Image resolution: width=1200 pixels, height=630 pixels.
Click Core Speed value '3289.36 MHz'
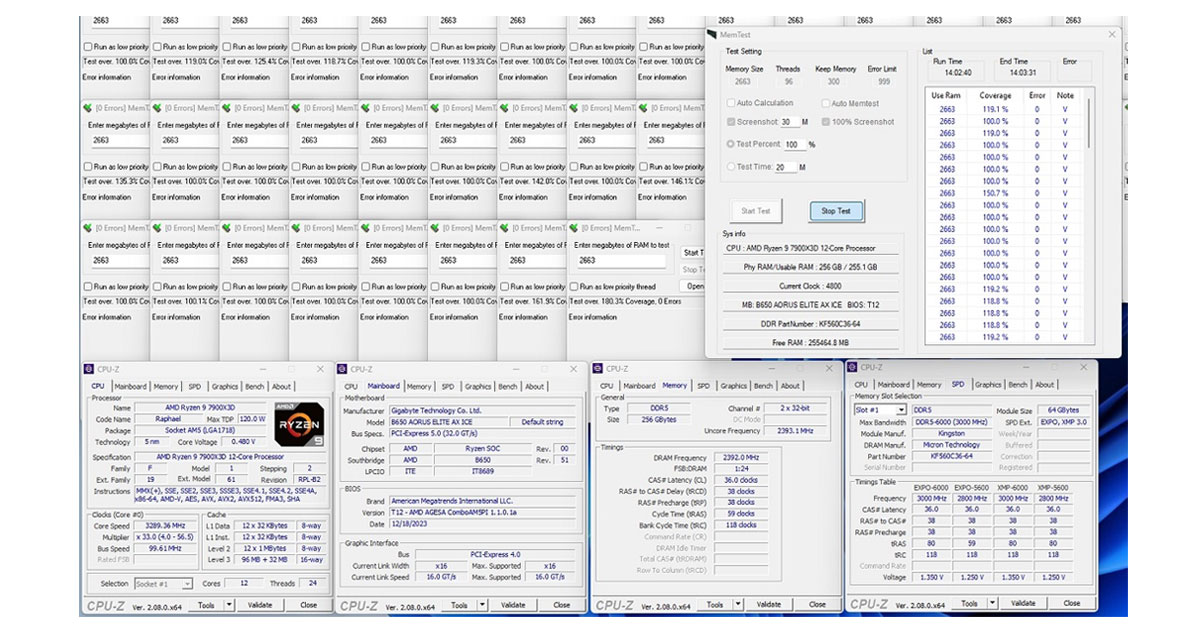[x=165, y=525]
